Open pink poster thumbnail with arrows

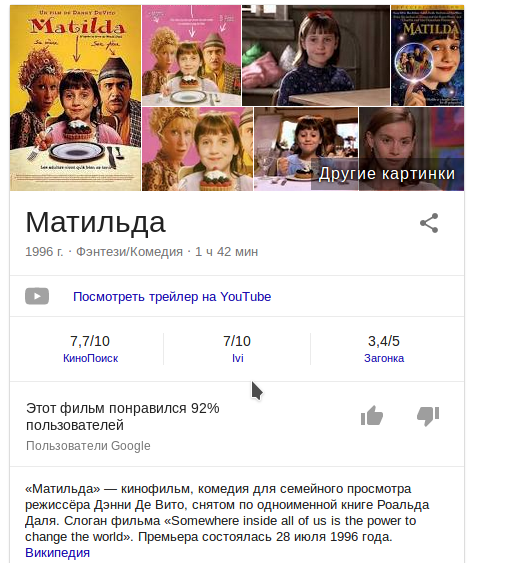point(191,55)
